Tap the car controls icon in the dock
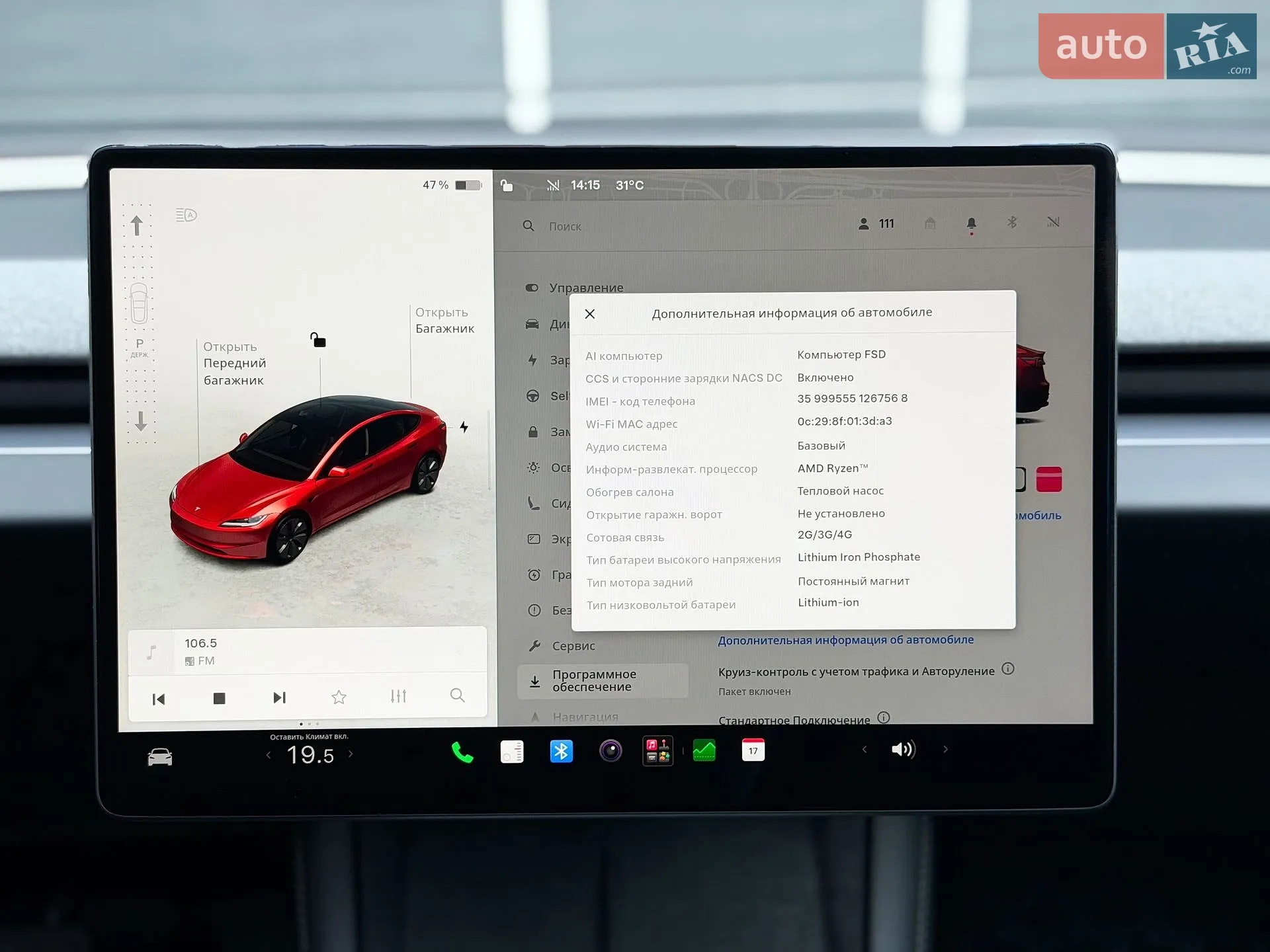Screen dimensions: 1270x952 tap(160, 757)
